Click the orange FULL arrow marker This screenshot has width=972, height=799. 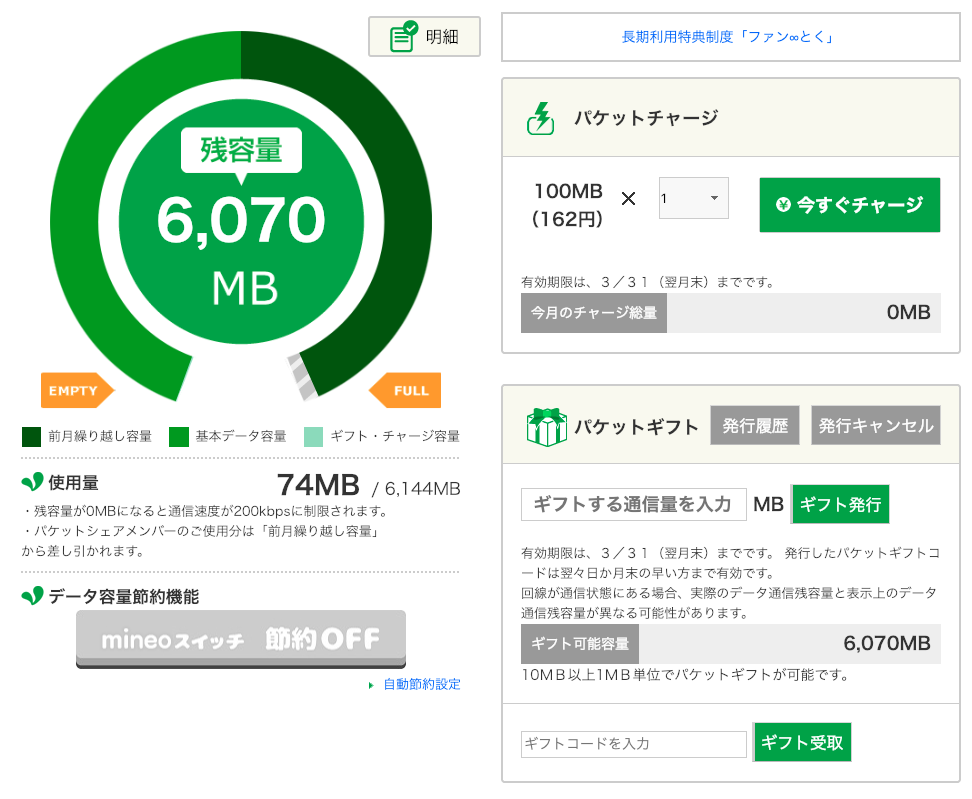(405, 390)
